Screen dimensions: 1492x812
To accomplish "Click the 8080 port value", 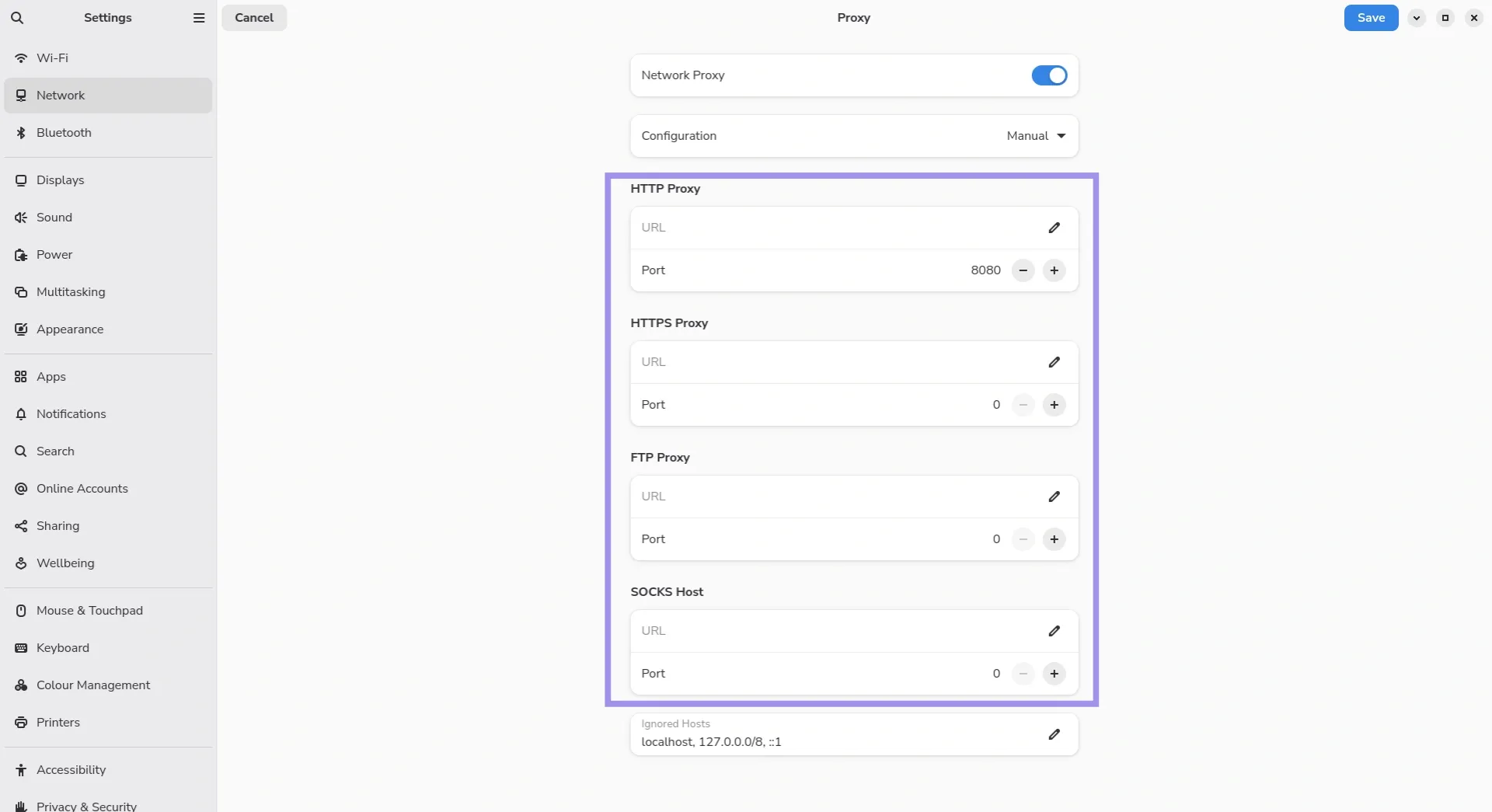I will (x=985, y=270).
